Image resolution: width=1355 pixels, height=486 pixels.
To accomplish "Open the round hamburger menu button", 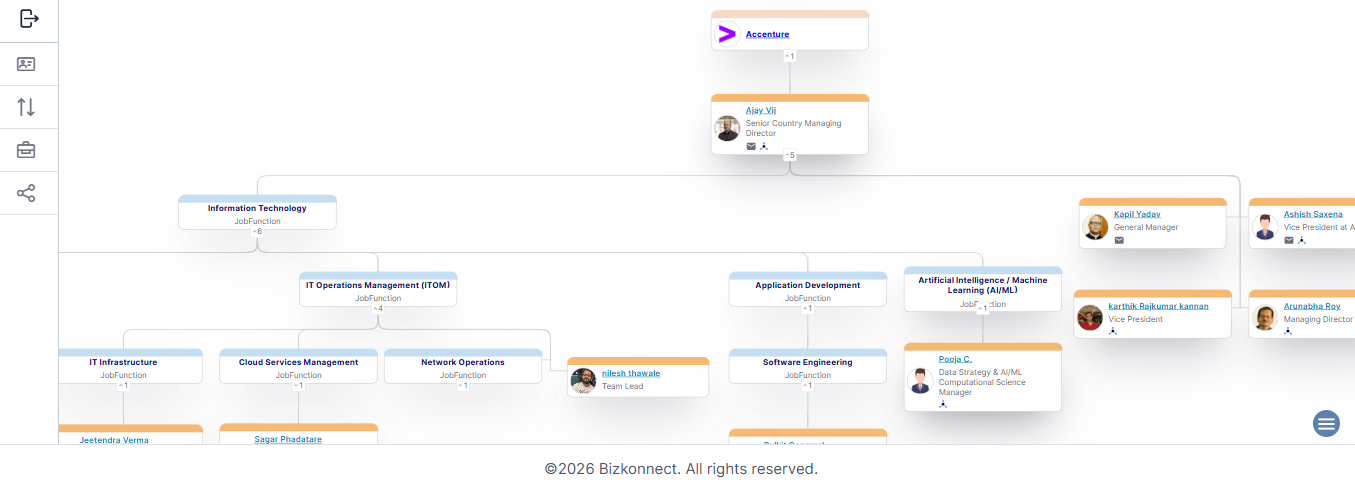I will (x=1326, y=424).
